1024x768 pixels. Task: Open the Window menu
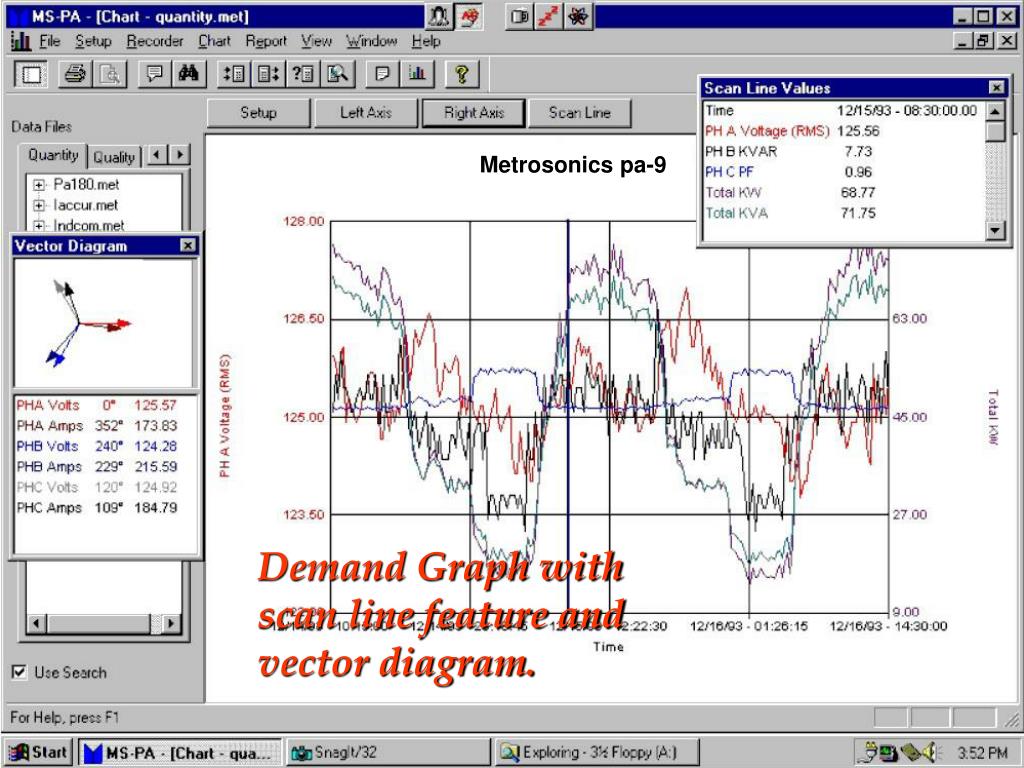tap(372, 41)
